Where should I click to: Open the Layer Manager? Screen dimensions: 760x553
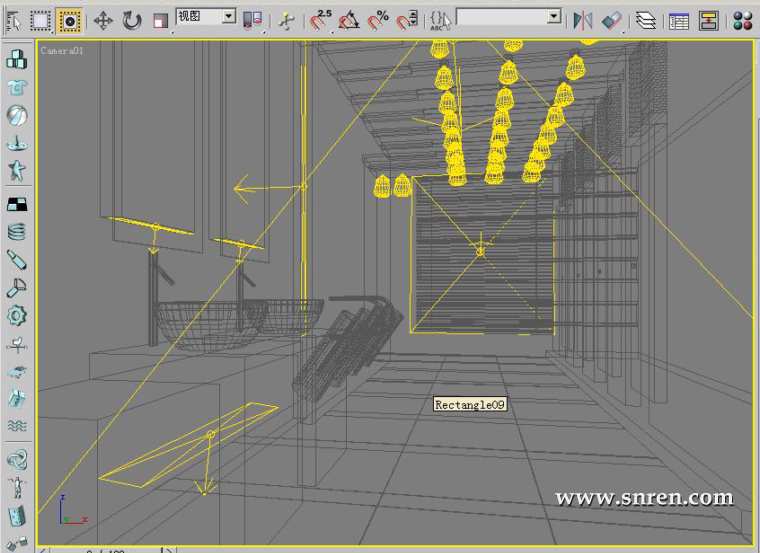pos(645,21)
